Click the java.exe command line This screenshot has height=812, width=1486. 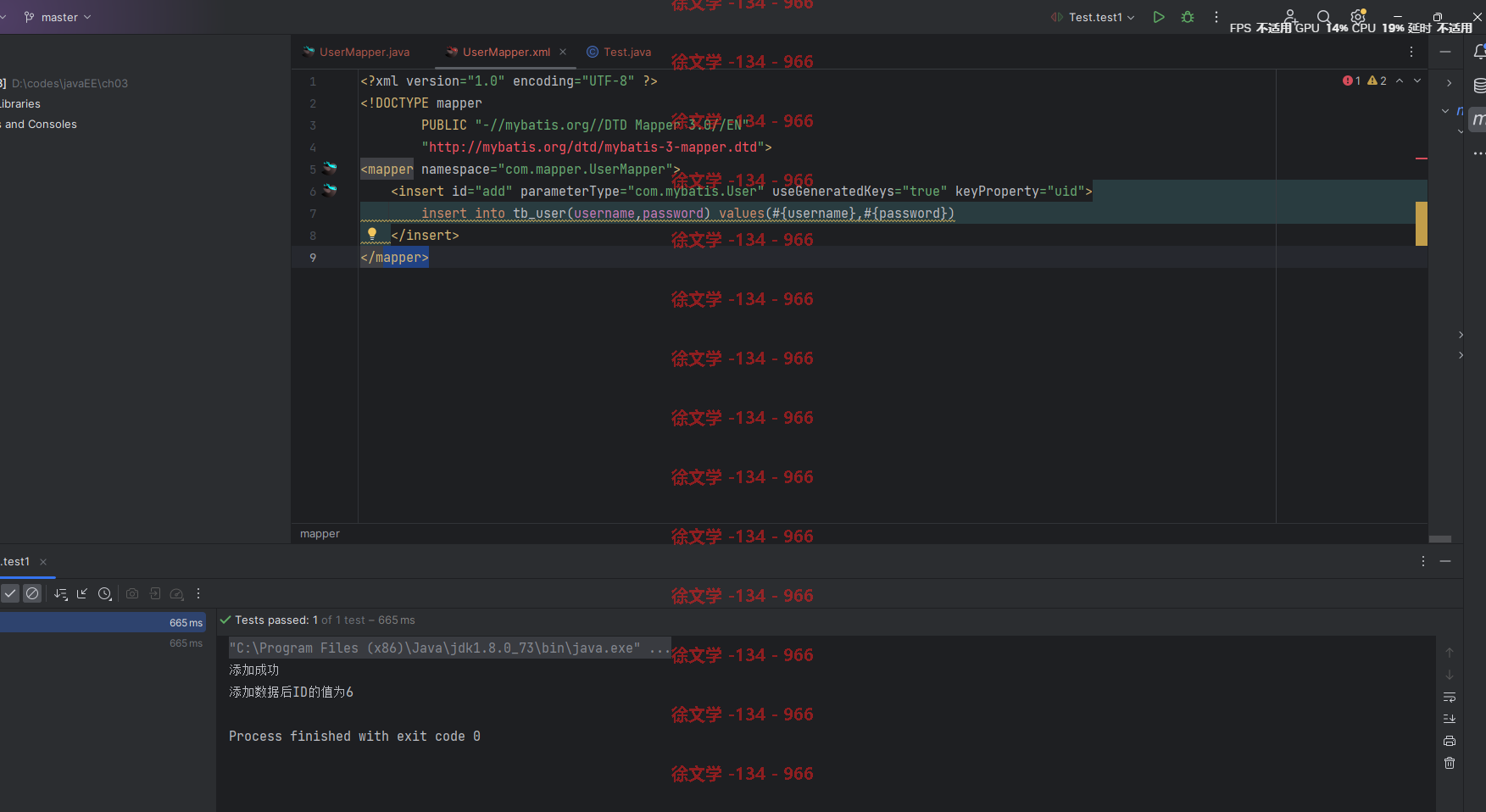tap(449, 648)
